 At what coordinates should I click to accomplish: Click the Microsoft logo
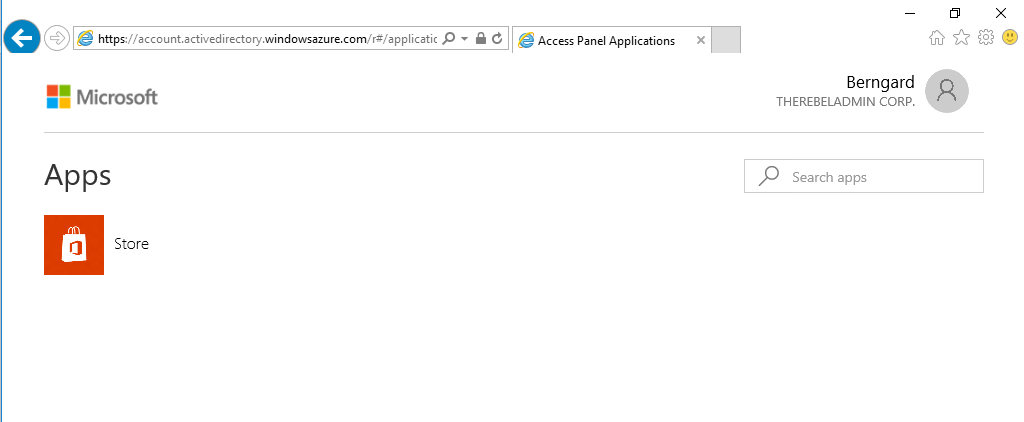tap(102, 97)
